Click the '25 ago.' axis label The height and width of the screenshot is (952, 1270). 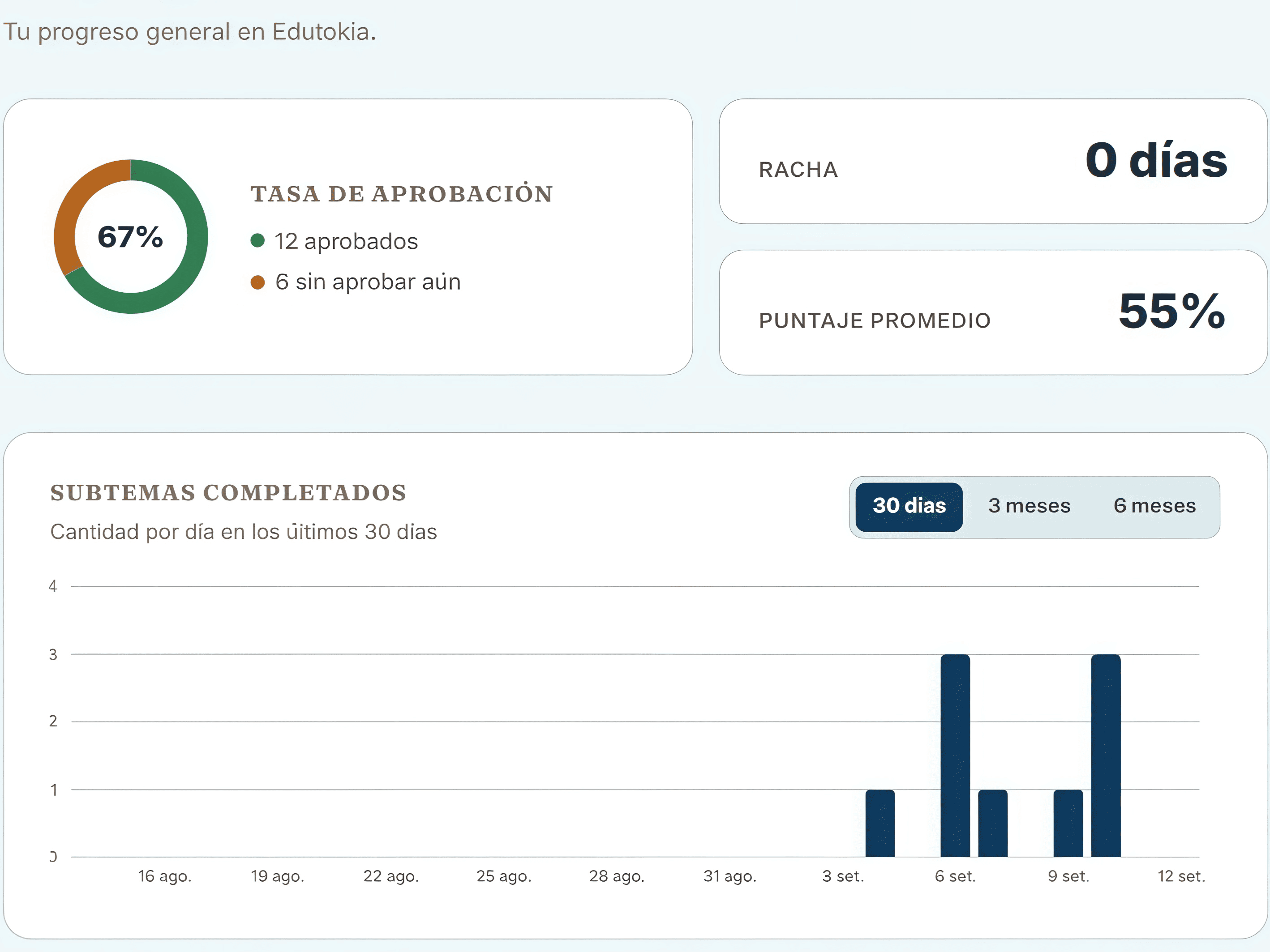503,876
